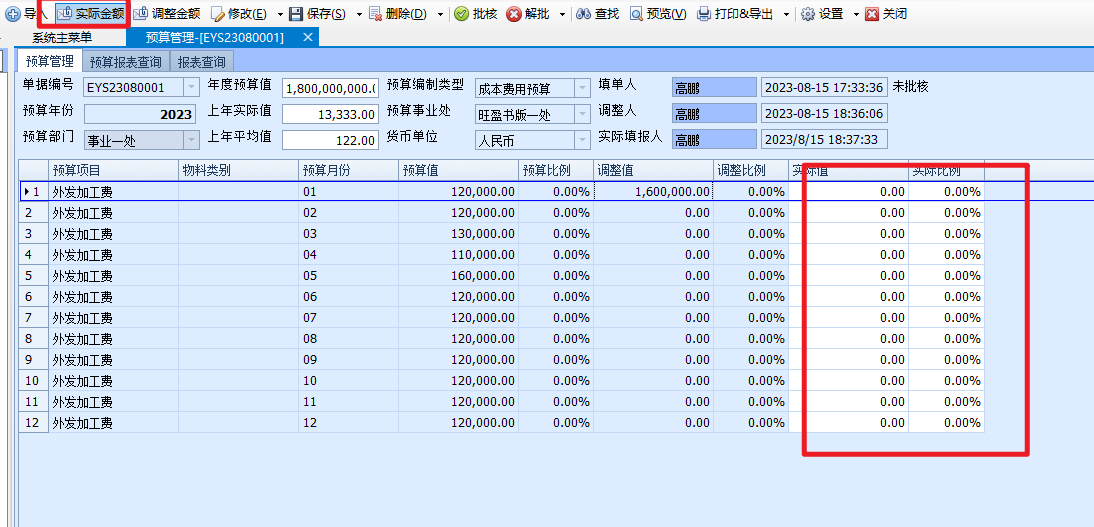This screenshot has width=1094, height=527.
Task: Open the dropdown arrow next to 删除(D)
Action: tap(440, 14)
